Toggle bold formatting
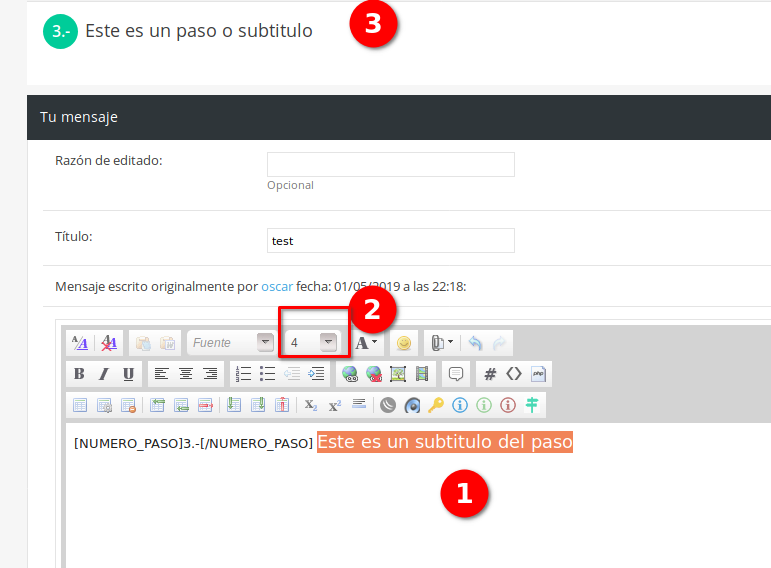 (79, 374)
